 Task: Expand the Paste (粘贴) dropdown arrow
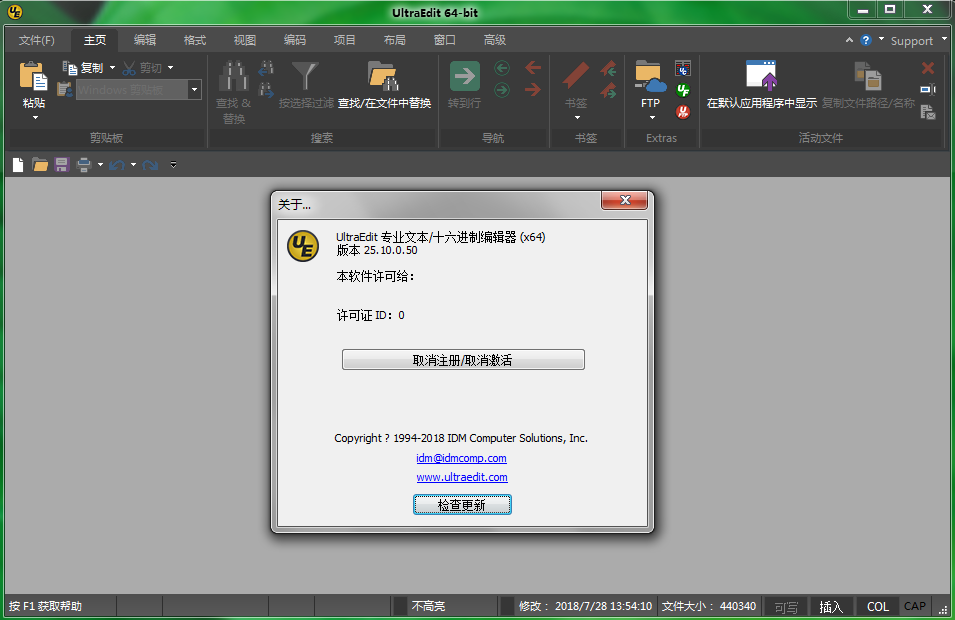point(35,118)
